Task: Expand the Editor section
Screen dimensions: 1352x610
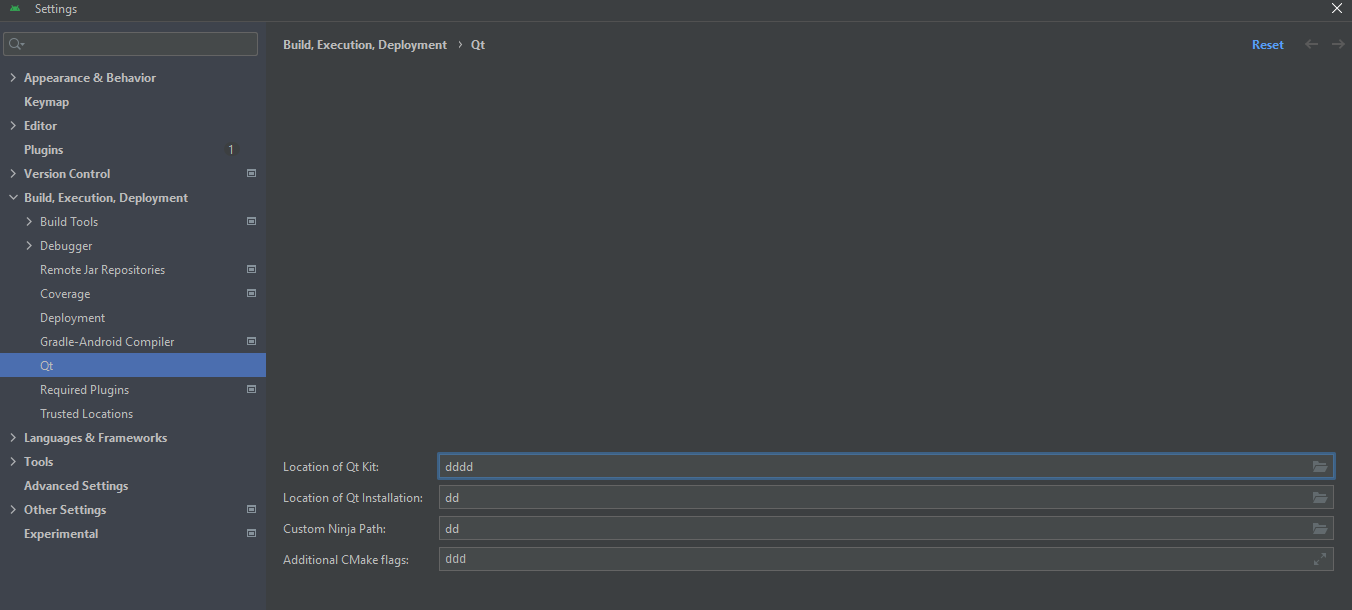Action: (13, 126)
